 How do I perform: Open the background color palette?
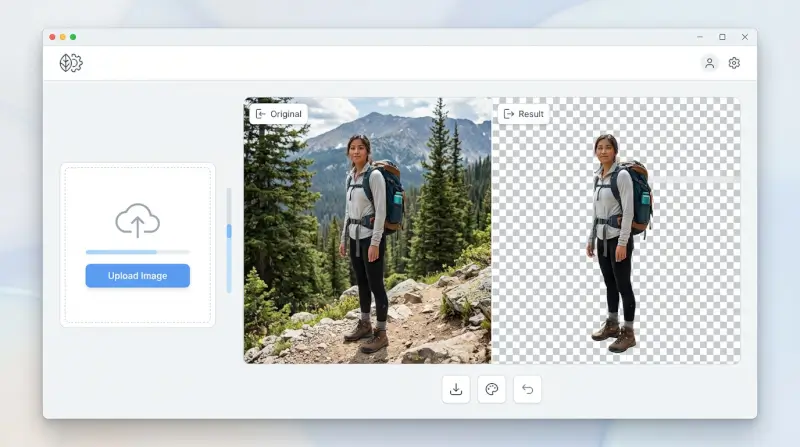point(491,389)
